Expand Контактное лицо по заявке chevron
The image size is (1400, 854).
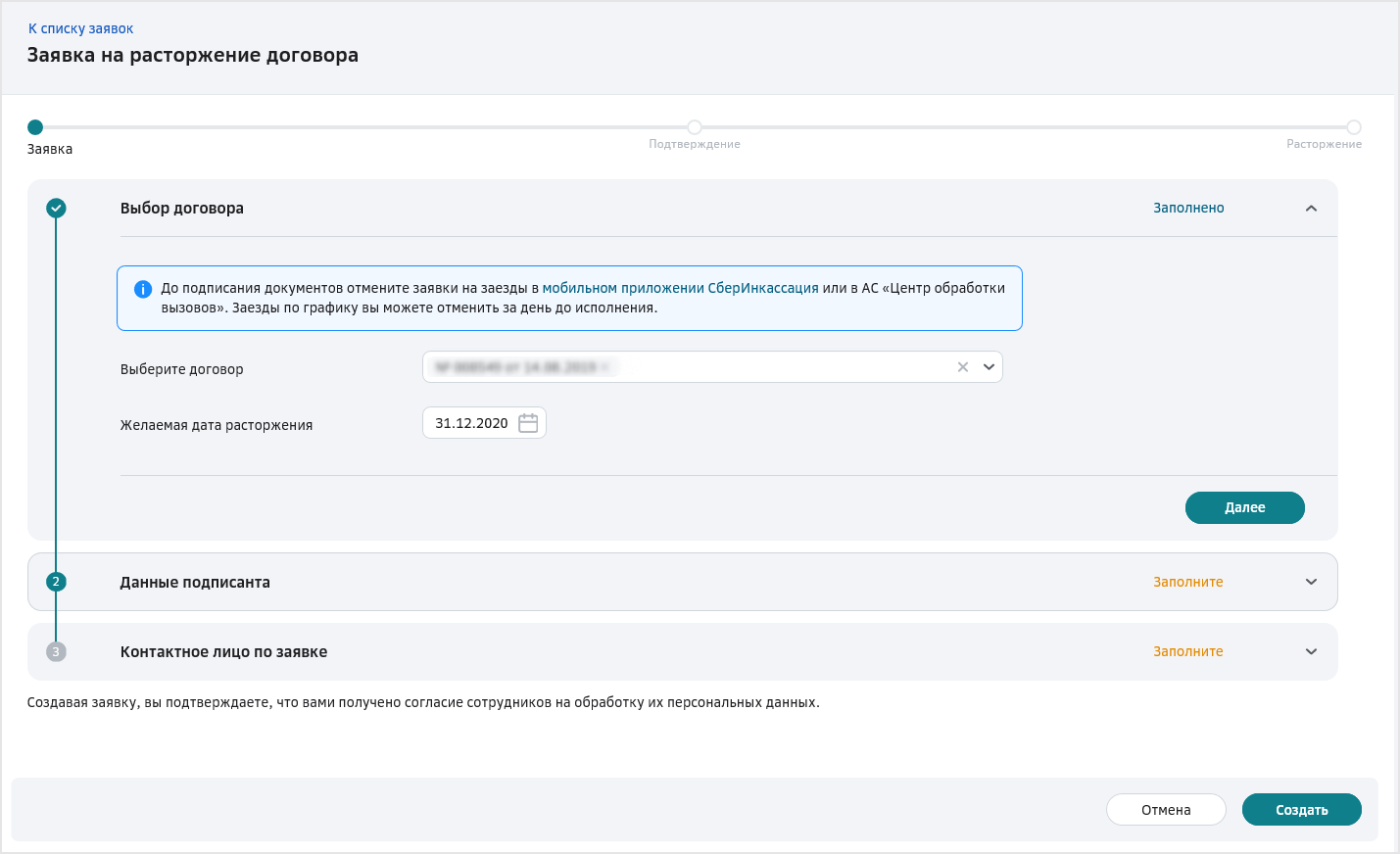[x=1311, y=651]
